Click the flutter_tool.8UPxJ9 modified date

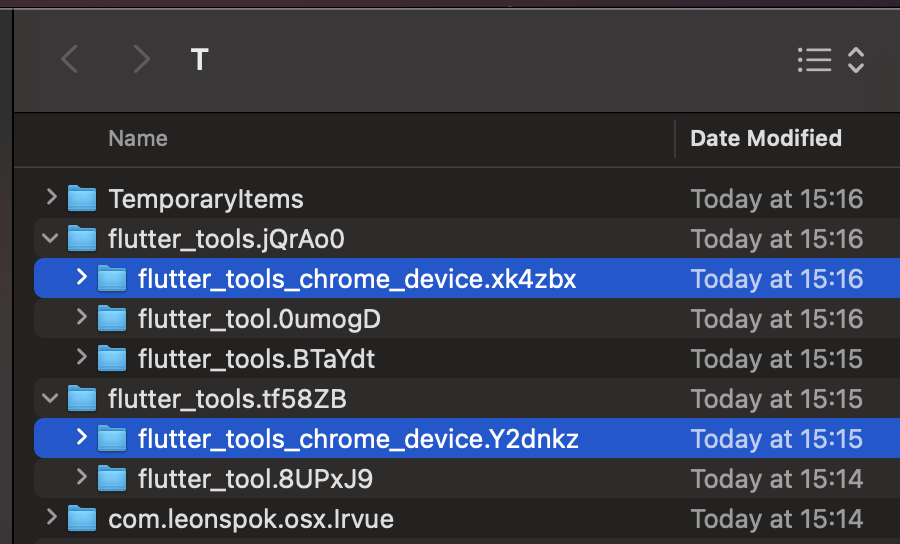pos(777,479)
